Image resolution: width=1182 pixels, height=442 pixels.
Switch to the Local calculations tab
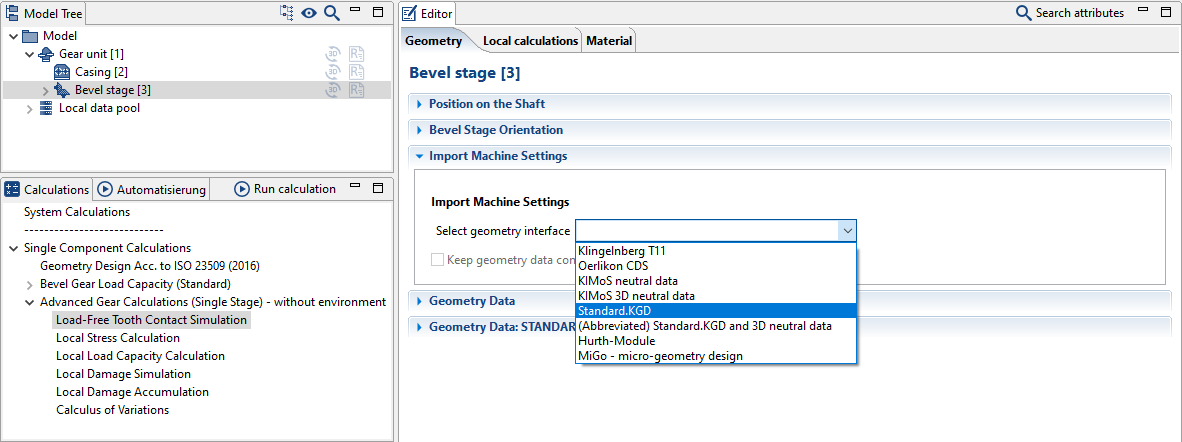pos(530,41)
